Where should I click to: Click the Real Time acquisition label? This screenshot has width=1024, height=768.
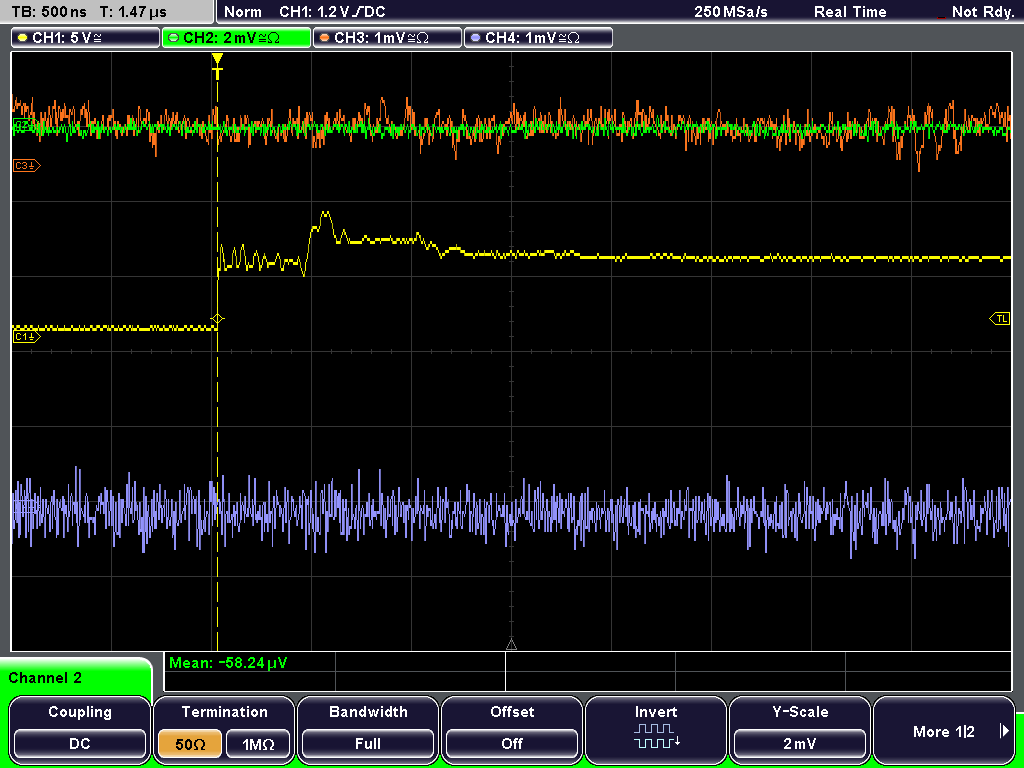(x=850, y=12)
